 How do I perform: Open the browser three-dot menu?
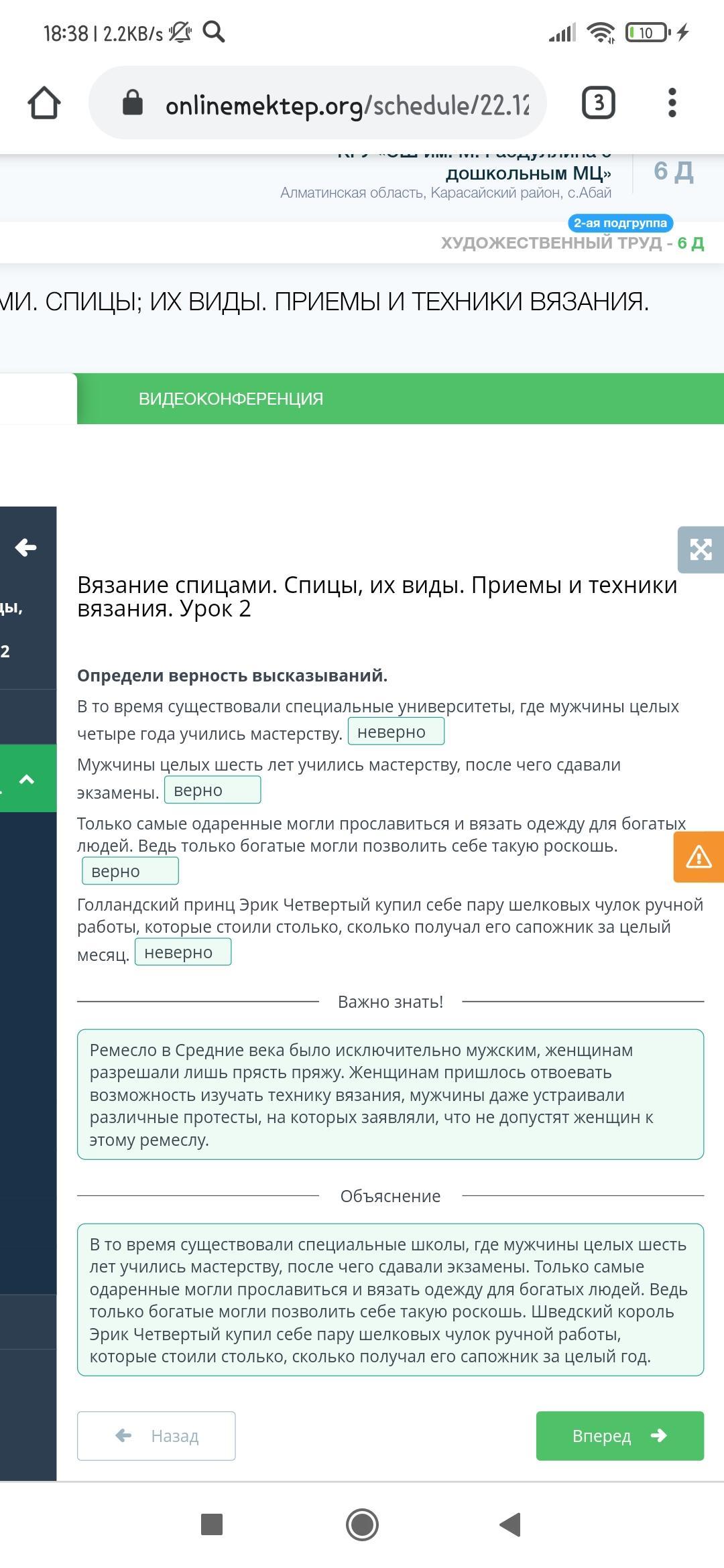pyautogui.click(x=672, y=103)
